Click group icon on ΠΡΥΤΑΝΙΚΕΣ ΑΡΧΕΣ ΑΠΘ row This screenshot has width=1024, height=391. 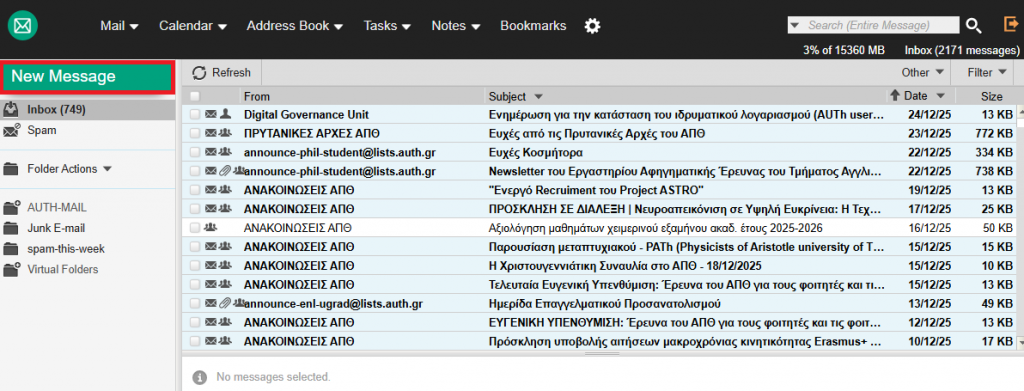point(226,133)
